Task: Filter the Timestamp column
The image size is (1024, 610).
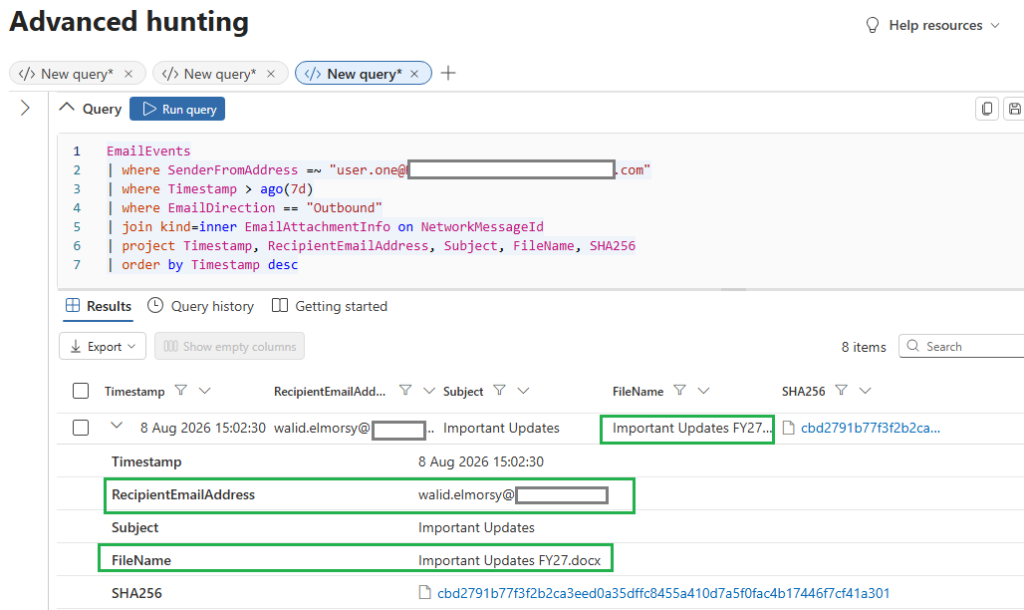Action: pos(181,391)
